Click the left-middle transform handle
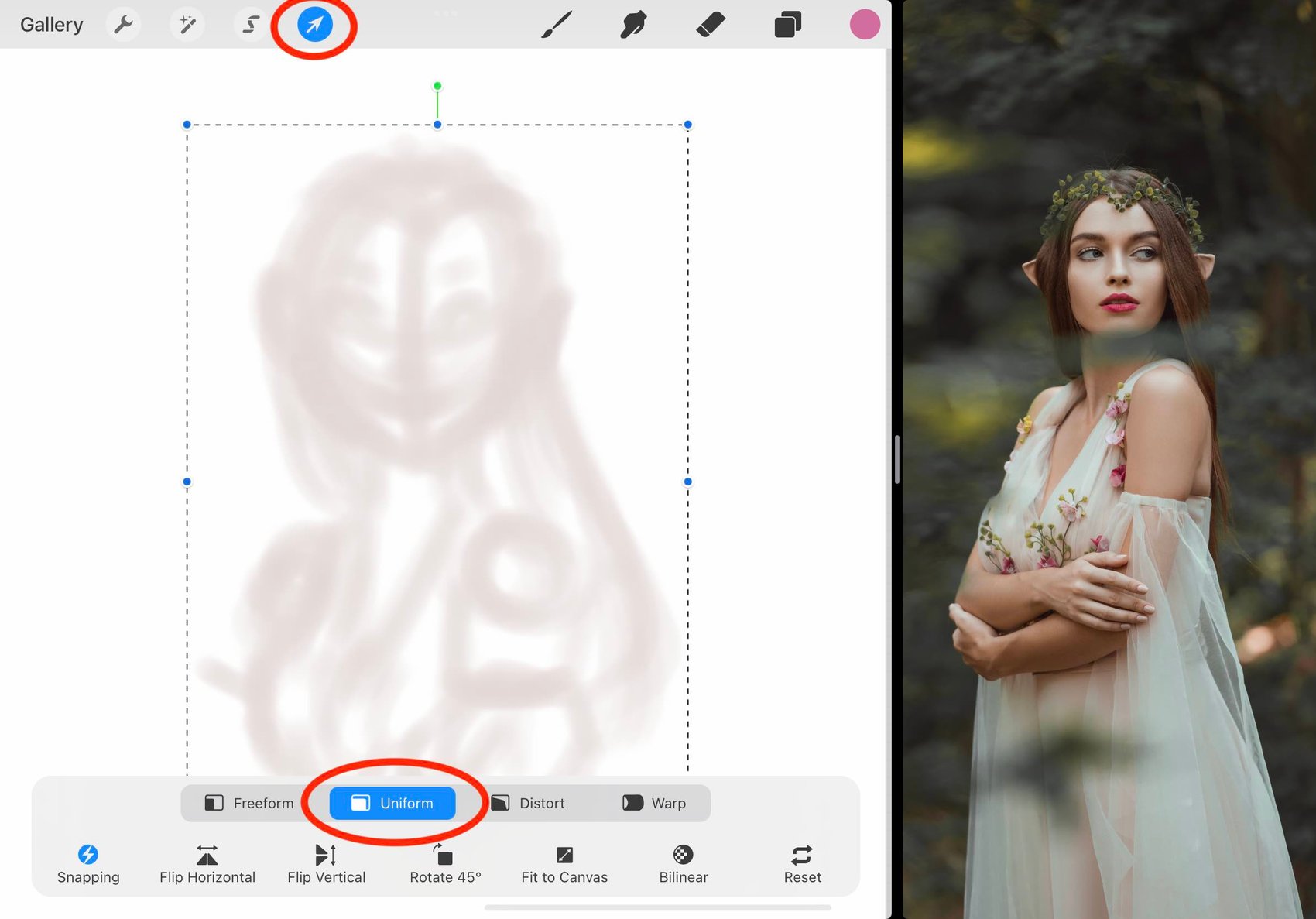 click(x=187, y=482)
